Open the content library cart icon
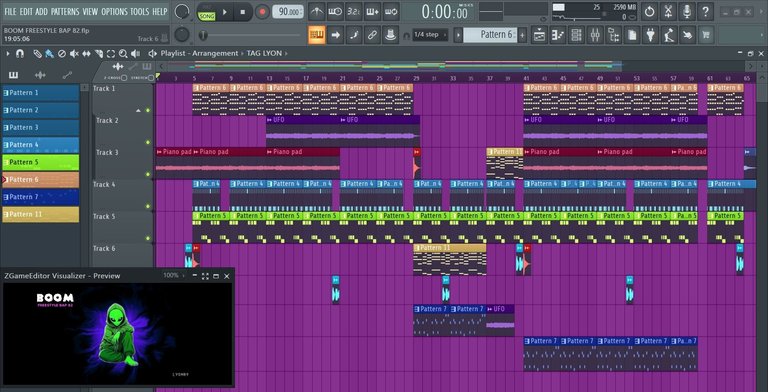The width and height of the screenshot is (768, 392). coord(706,35)
